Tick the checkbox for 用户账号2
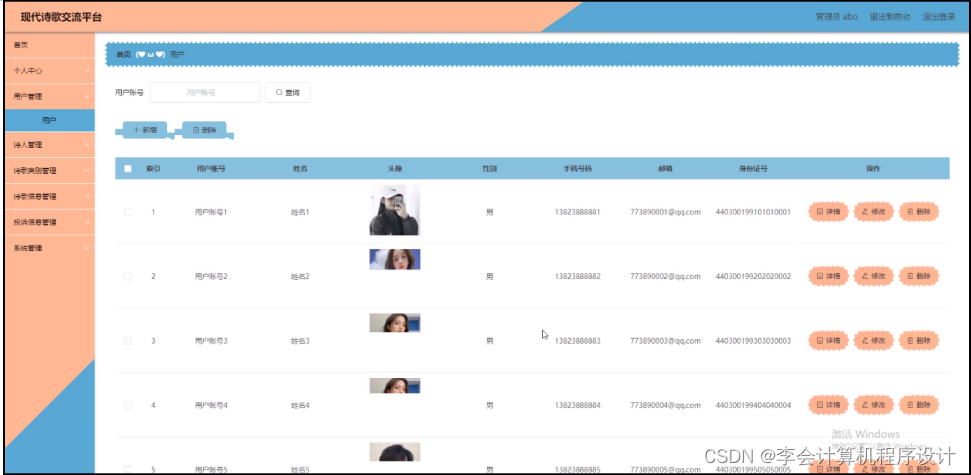The image size is (971, 475). click(128, 276)
